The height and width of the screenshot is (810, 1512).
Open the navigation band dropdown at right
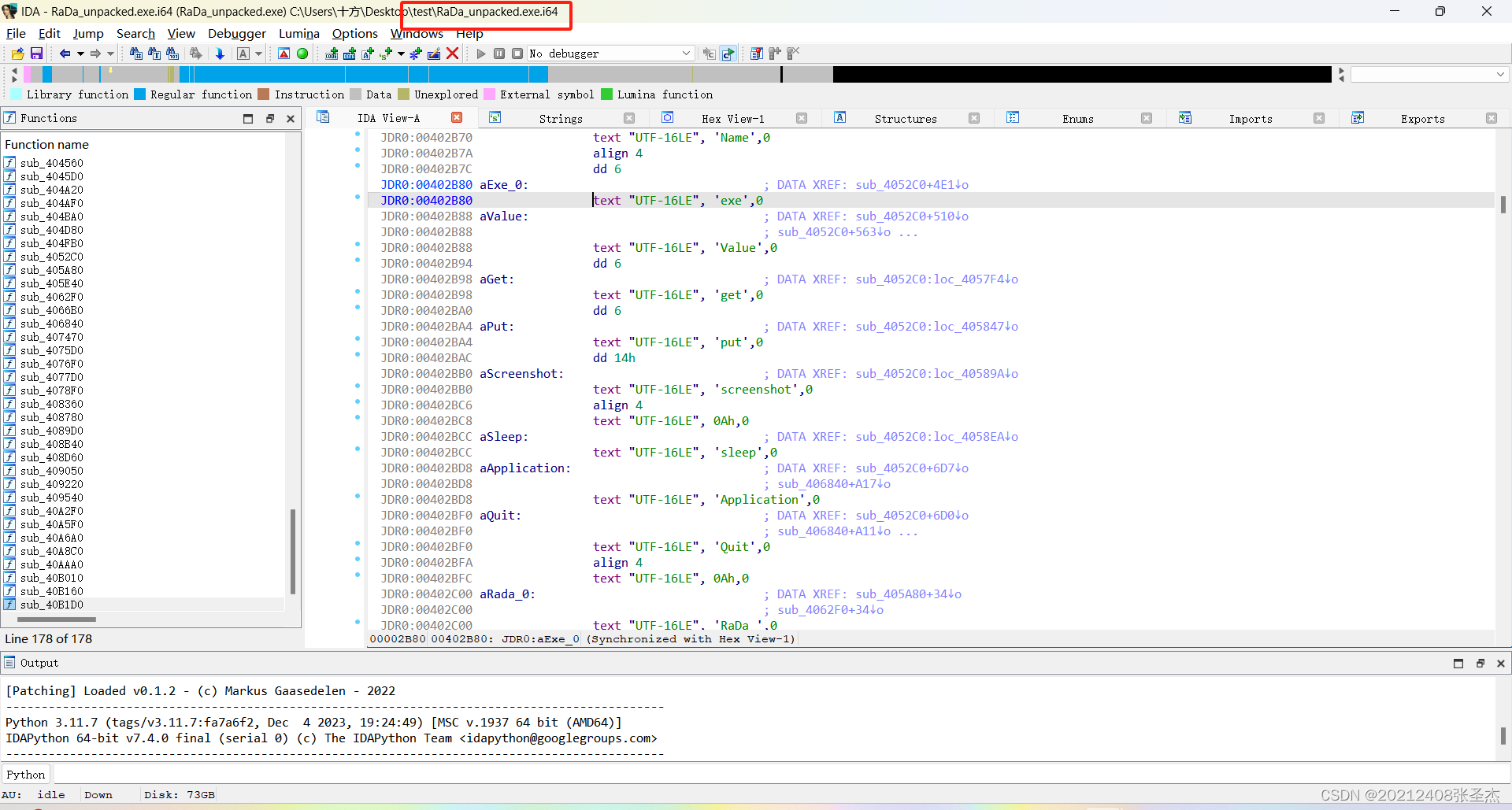tap(1500, 74)
